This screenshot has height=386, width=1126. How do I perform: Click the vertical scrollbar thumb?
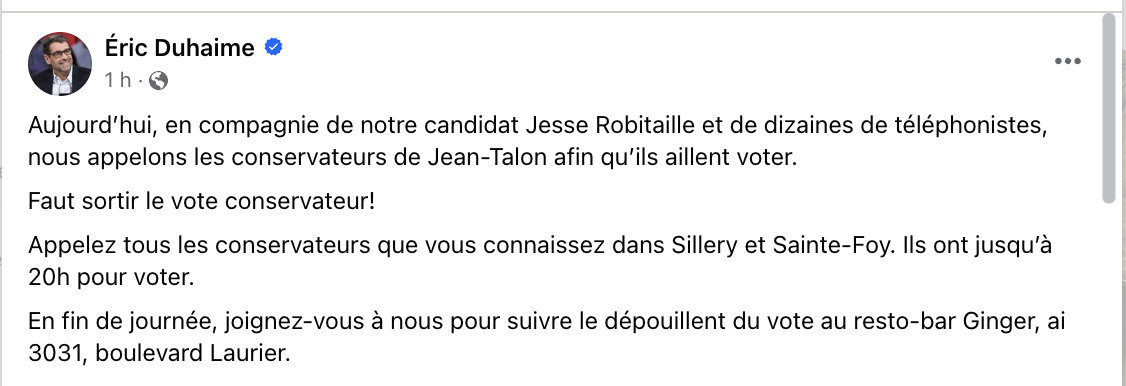pos(1109,110)
